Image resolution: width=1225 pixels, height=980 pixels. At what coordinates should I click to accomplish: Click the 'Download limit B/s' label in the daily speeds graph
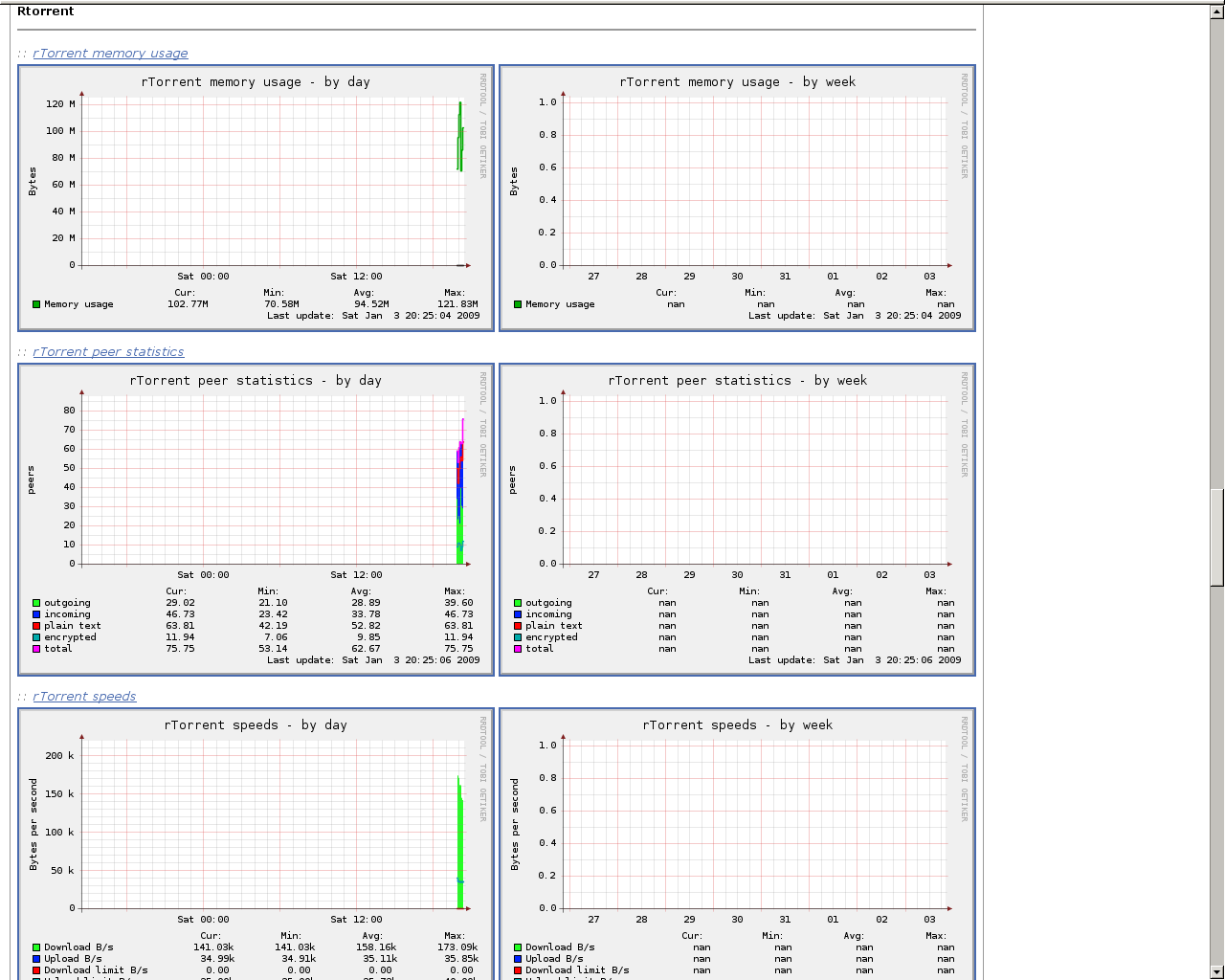coord(96,970)
